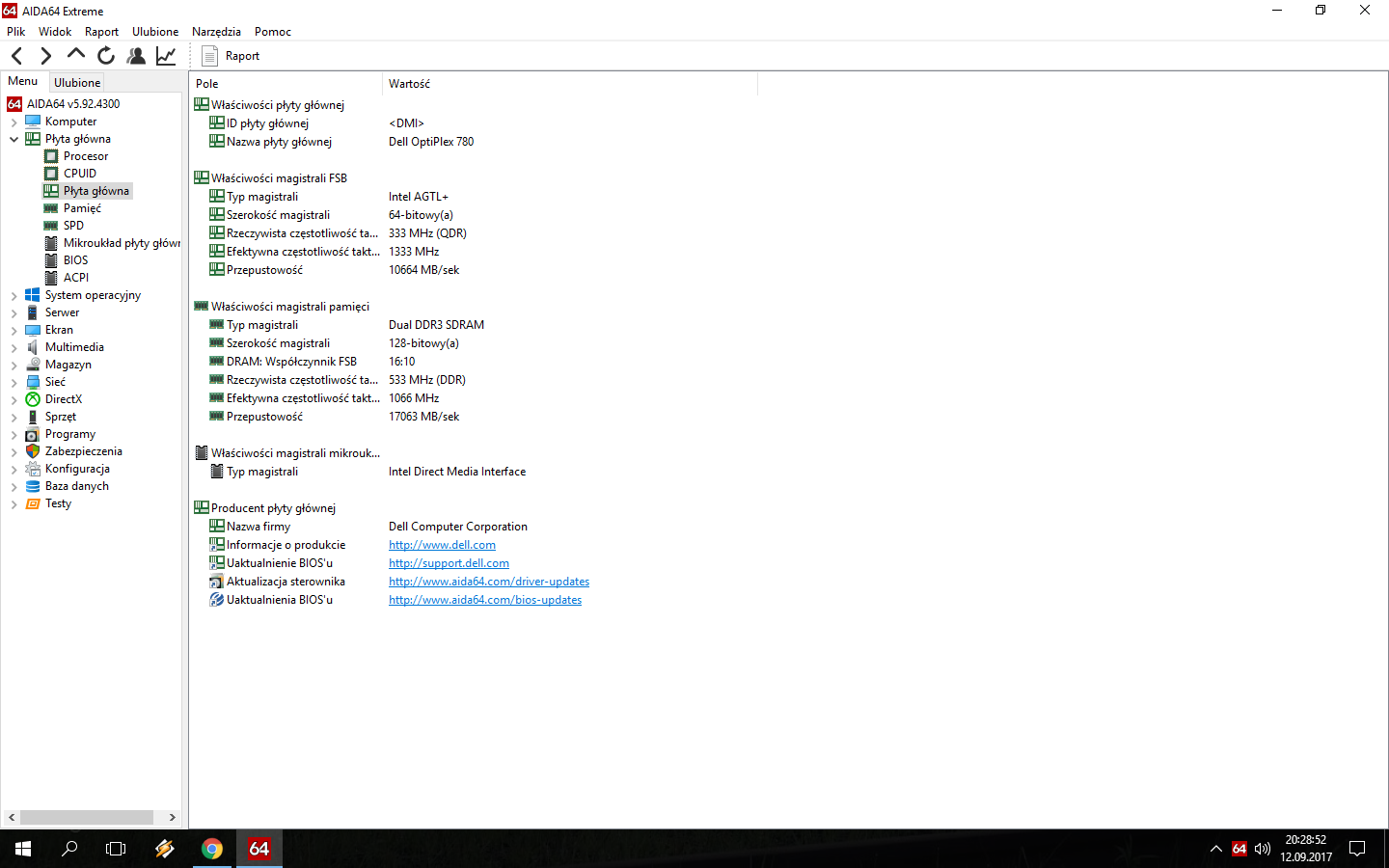Refresh the current page with the reload icon

pos(106,56)
